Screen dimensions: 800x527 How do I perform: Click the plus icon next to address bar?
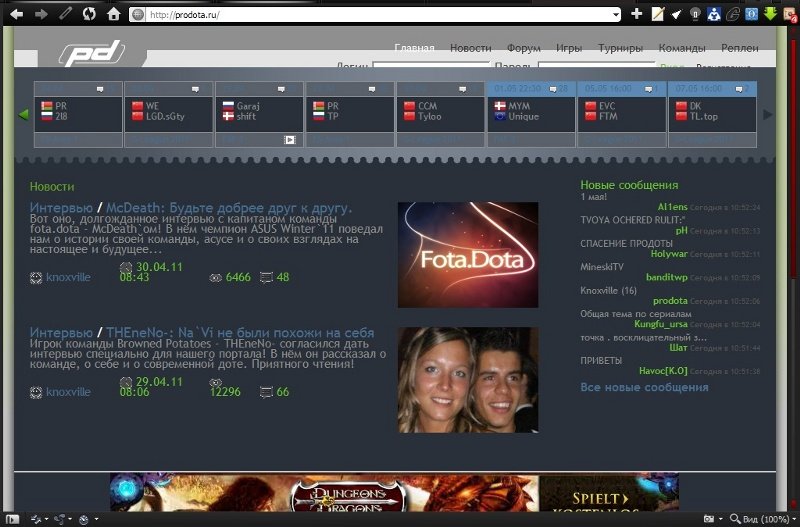(637, 14)
